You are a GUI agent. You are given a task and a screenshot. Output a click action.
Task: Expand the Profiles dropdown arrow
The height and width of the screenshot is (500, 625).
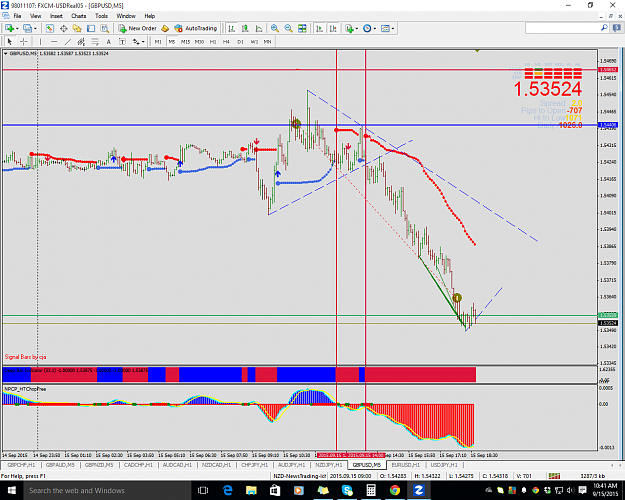click(x=35, y=29)
